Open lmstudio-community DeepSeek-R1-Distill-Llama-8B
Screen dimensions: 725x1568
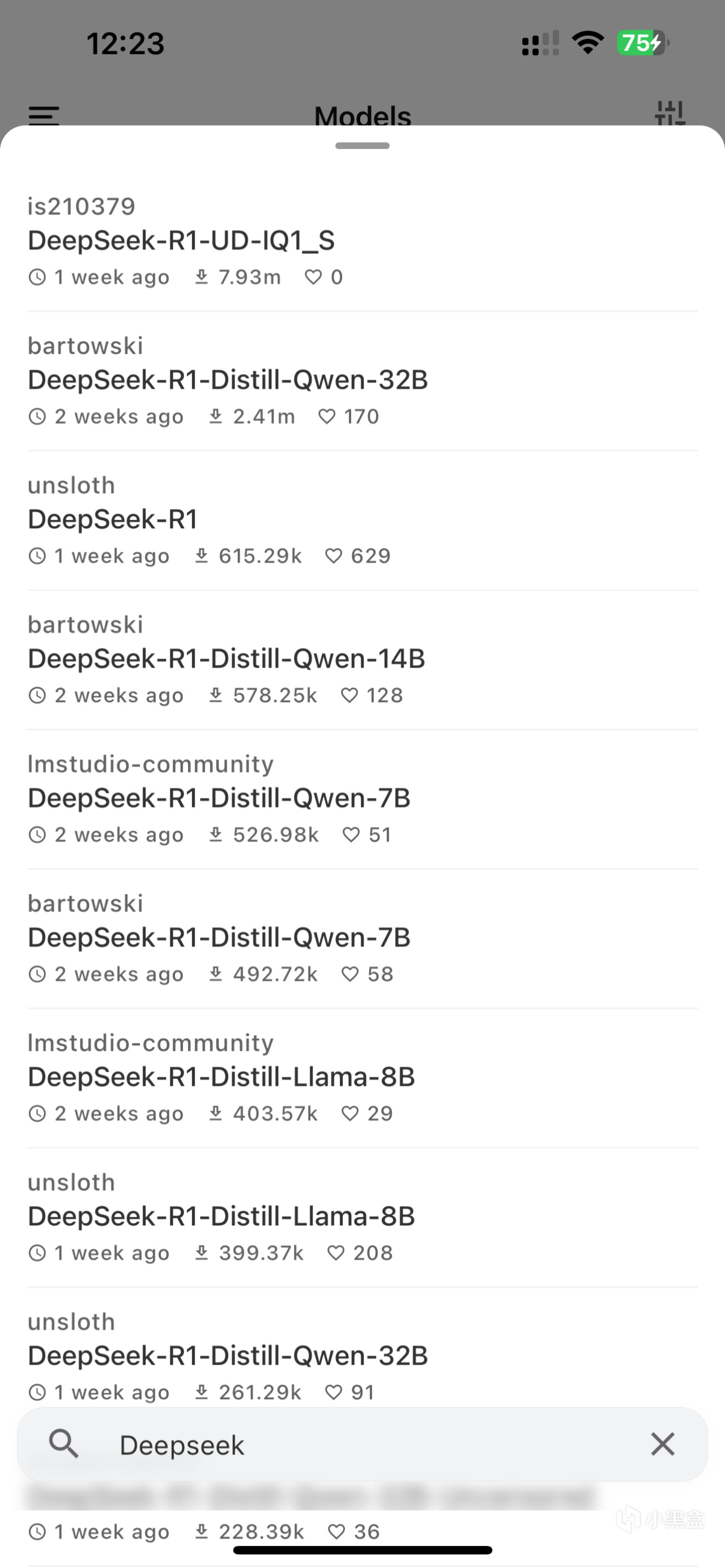pos(221,1078)
